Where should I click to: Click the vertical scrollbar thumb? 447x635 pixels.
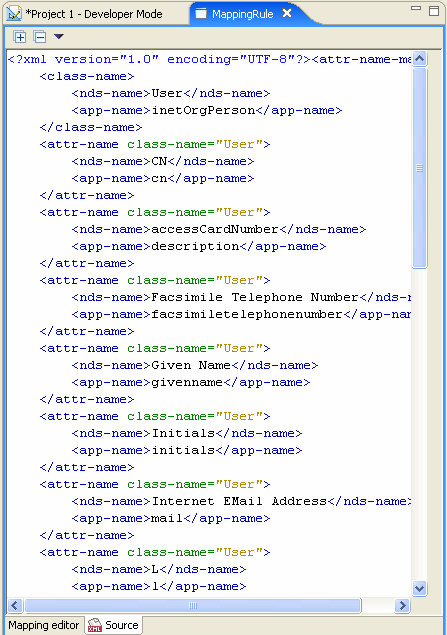click(419, 168)
